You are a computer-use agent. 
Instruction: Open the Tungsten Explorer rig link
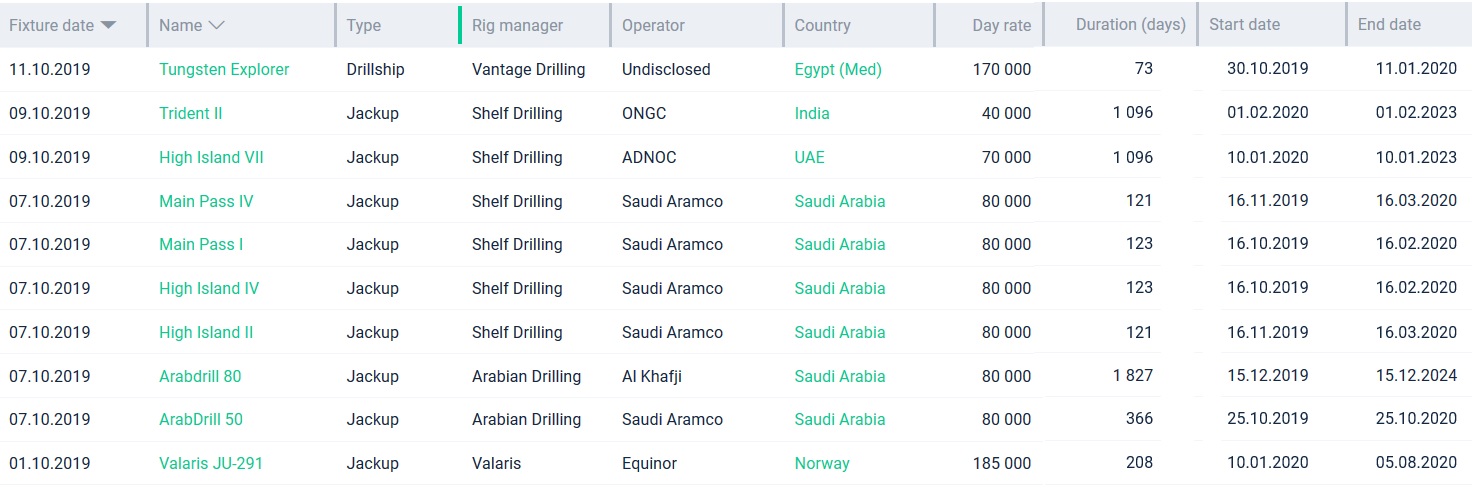[224, 69]
